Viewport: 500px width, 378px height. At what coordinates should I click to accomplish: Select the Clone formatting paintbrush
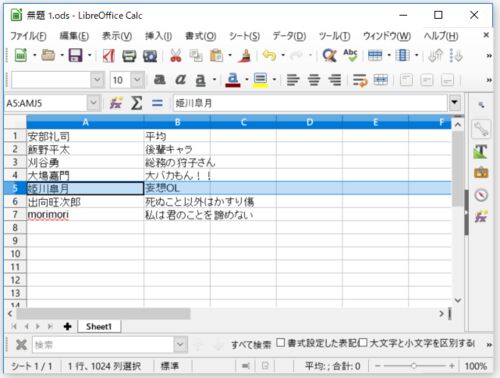click(x=245, y=55)
